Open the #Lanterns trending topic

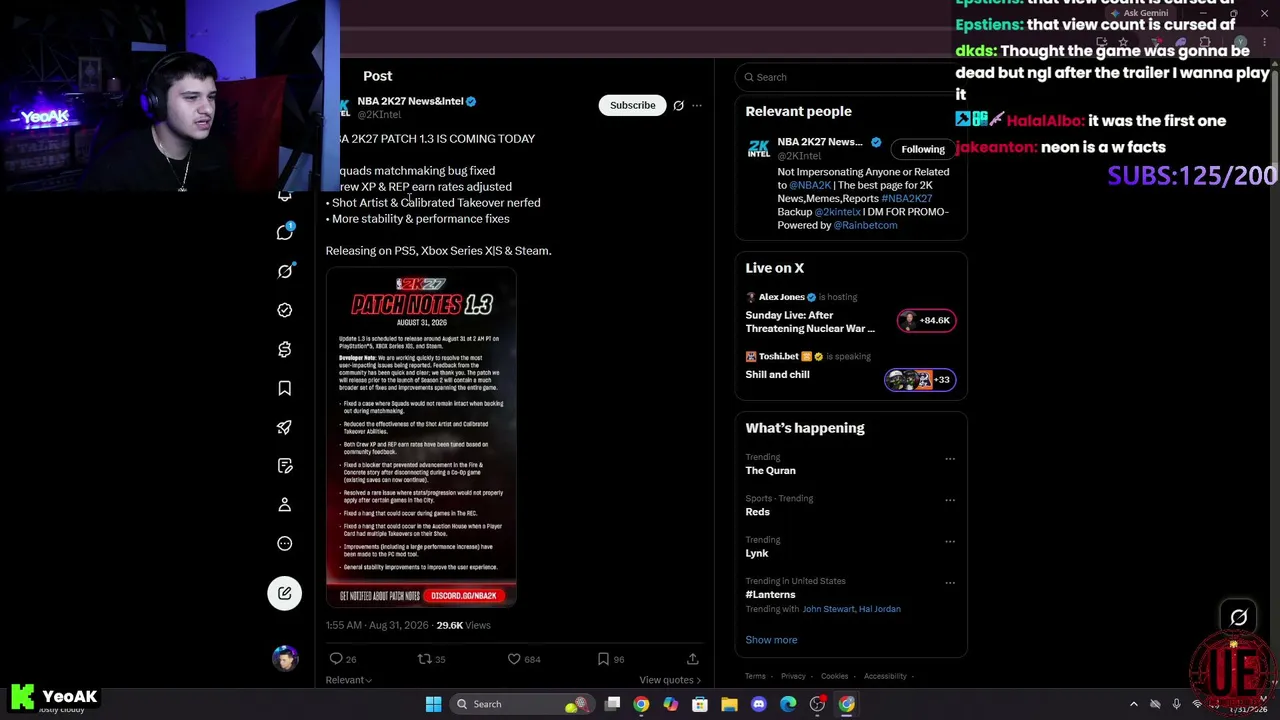[770, 594]
